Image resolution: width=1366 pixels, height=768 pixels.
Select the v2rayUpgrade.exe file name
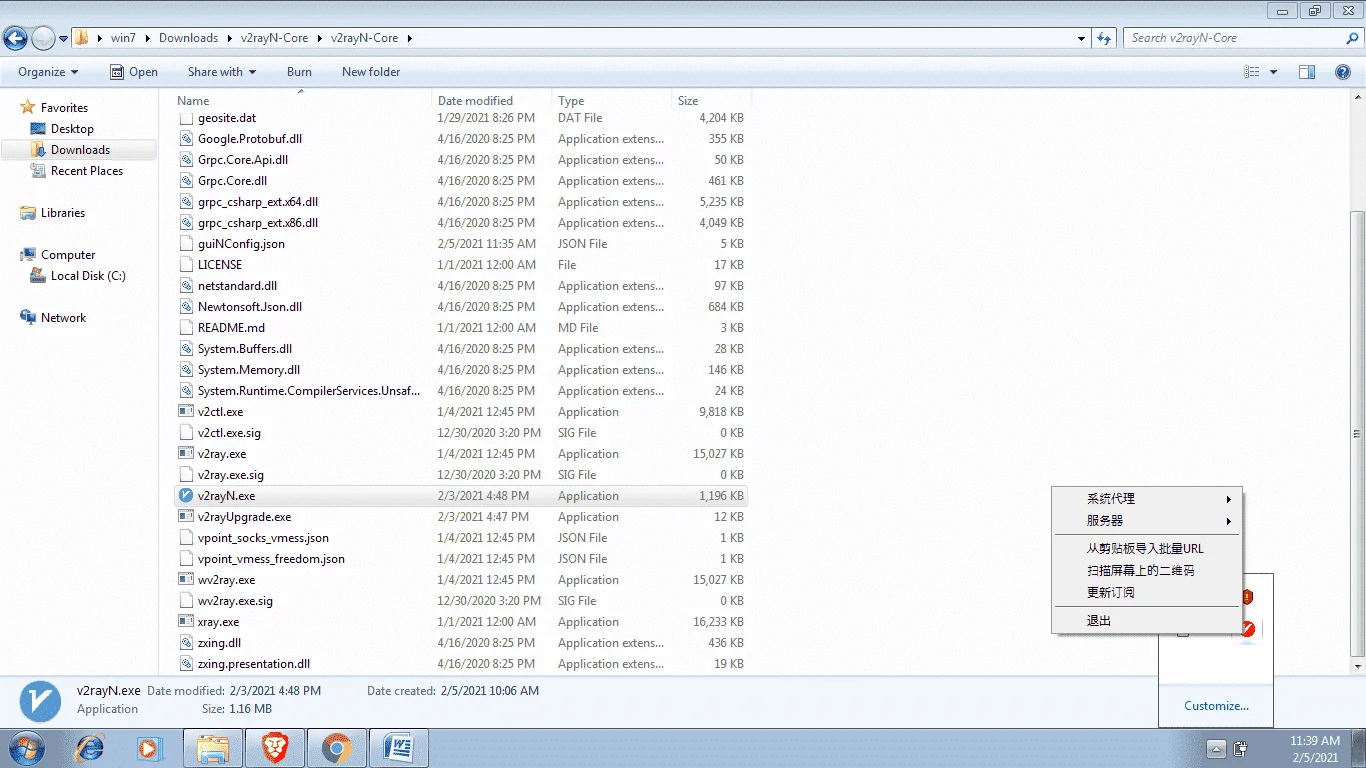point(244,517)
